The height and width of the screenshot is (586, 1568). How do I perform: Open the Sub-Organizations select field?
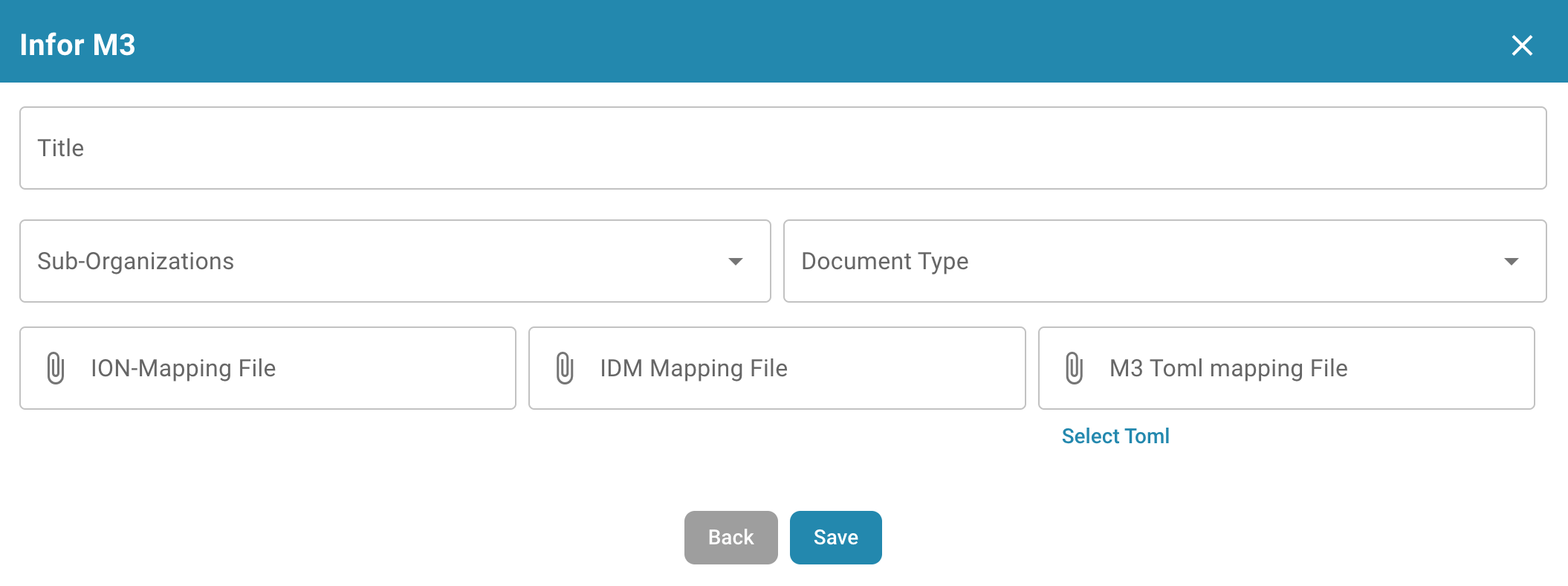pyautogui.click(x=372, y=261)
